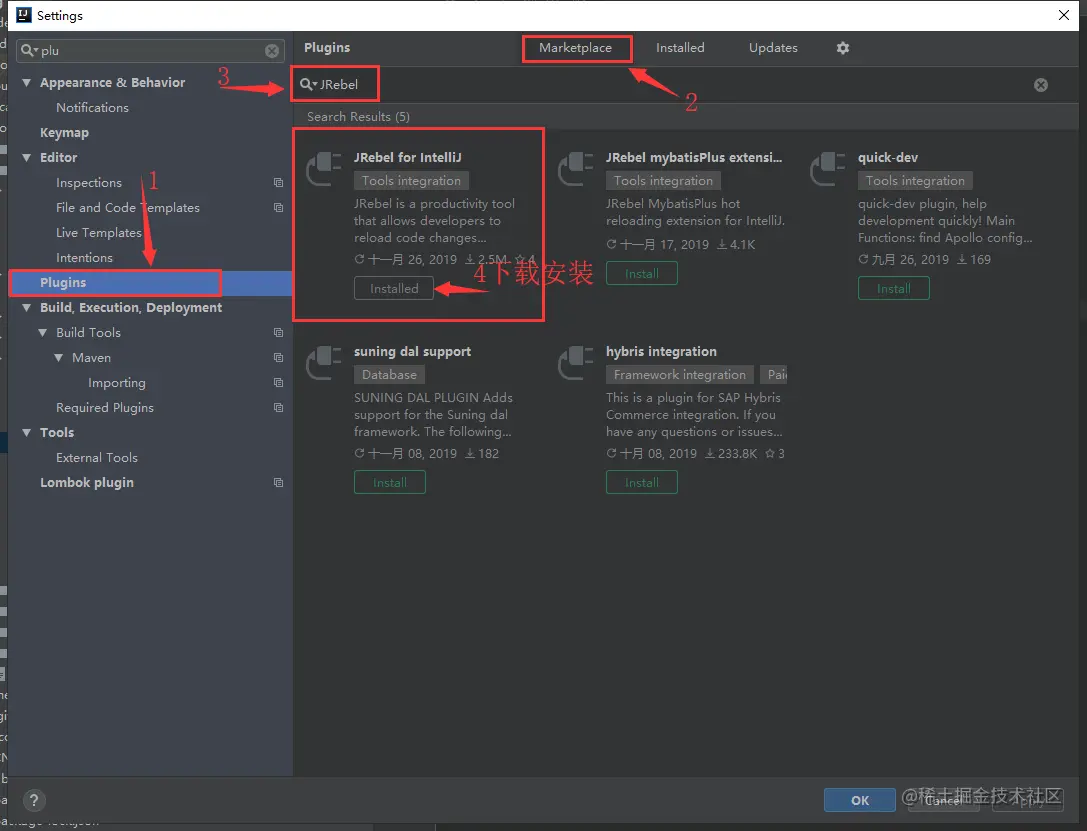Collapse the Maven node

tap(59, 358)
